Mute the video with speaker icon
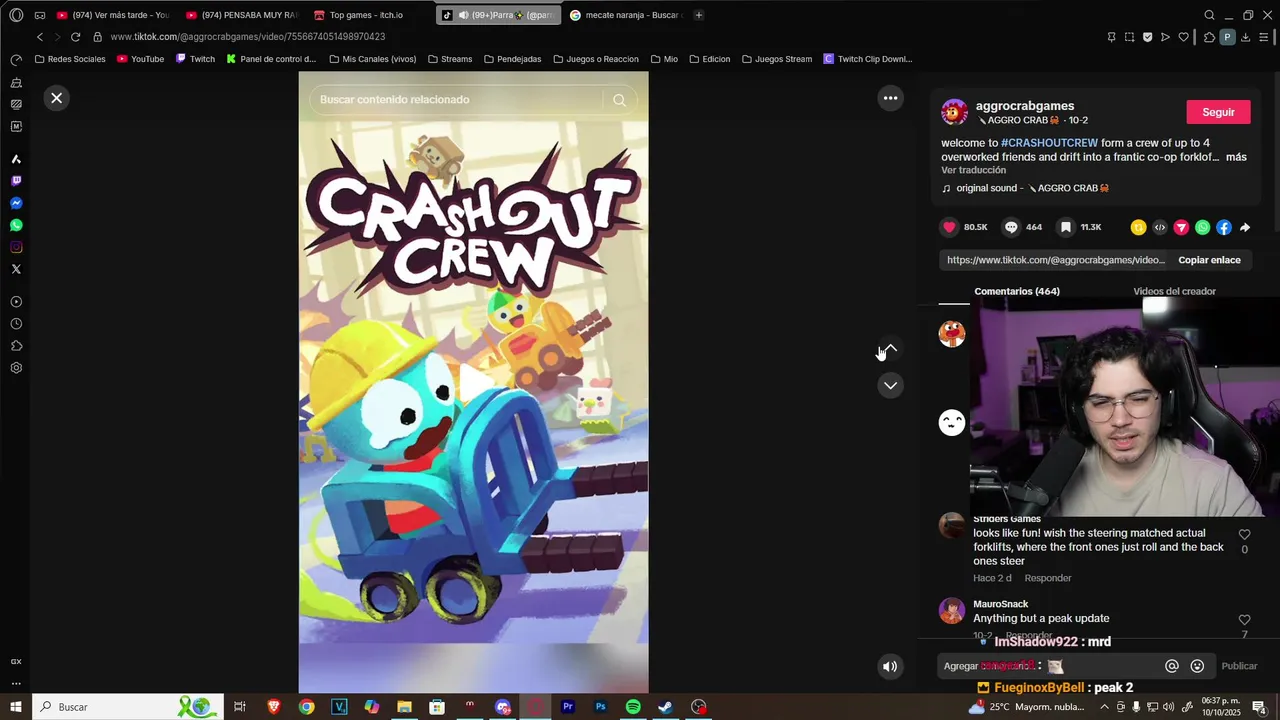Image resolution: width=1280 pixels, height=720 pixels. coord(890,666)
